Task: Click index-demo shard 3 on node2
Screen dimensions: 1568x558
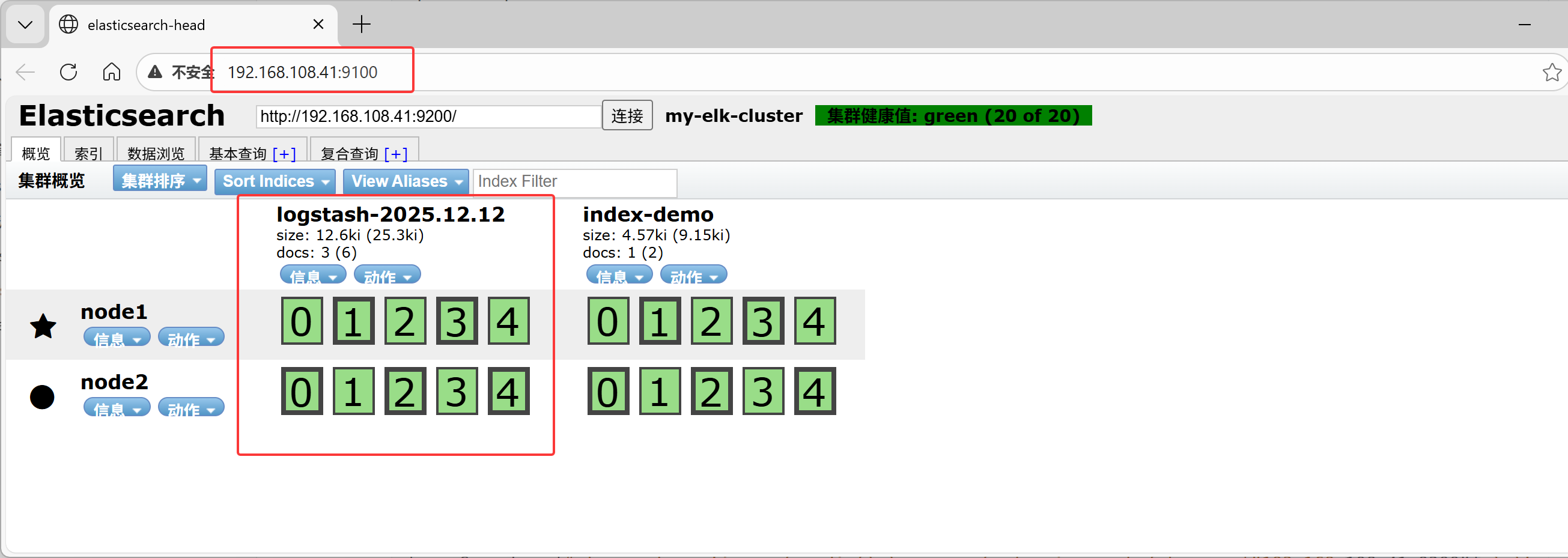Action: pyautogui.click(x=764, y=391)
